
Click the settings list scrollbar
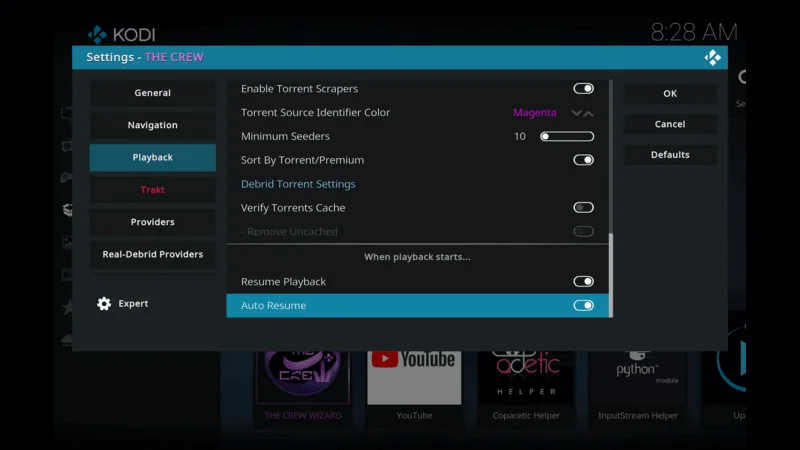pos(611,198)
